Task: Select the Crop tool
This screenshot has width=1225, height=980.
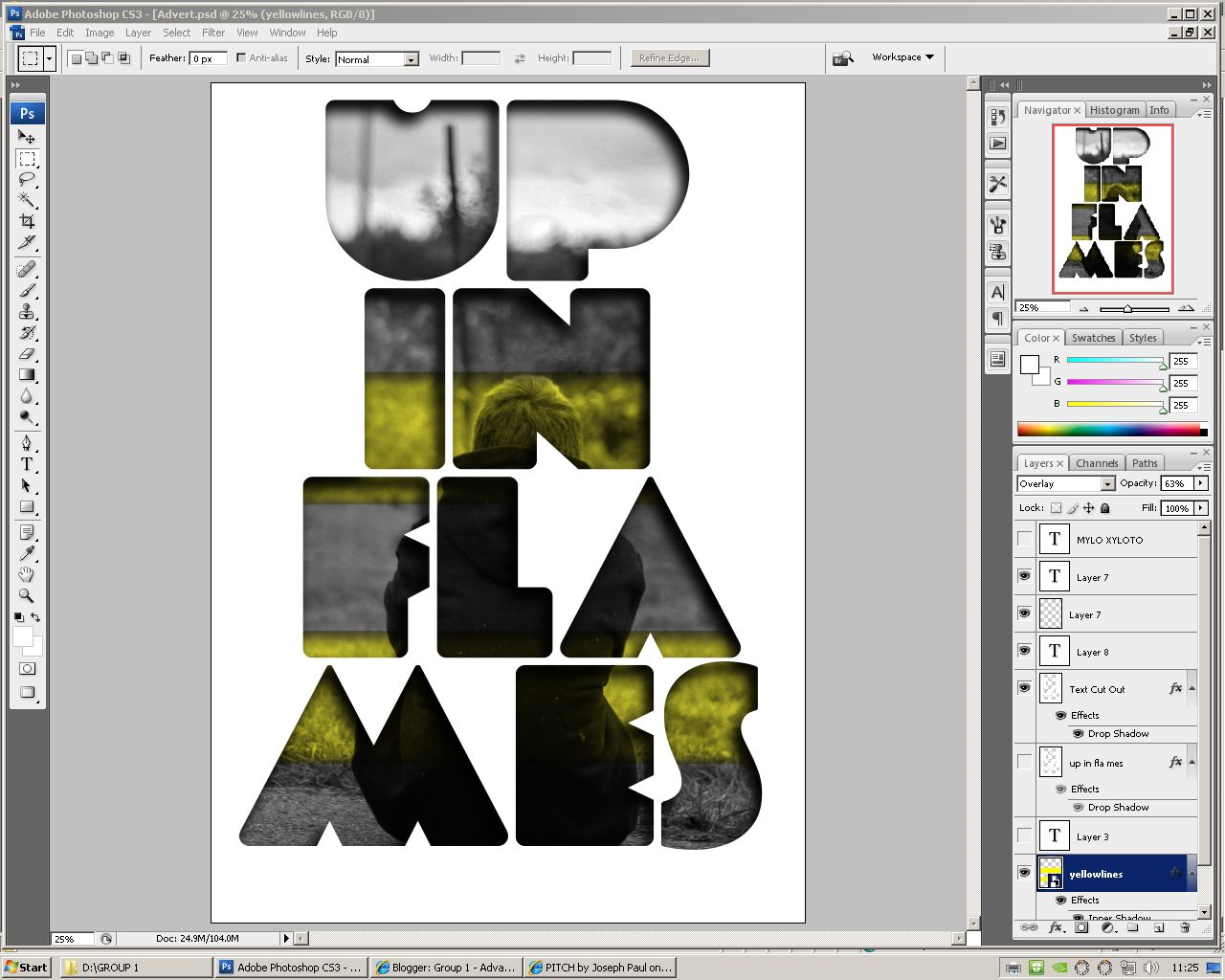Action: (x=27, y=221)
